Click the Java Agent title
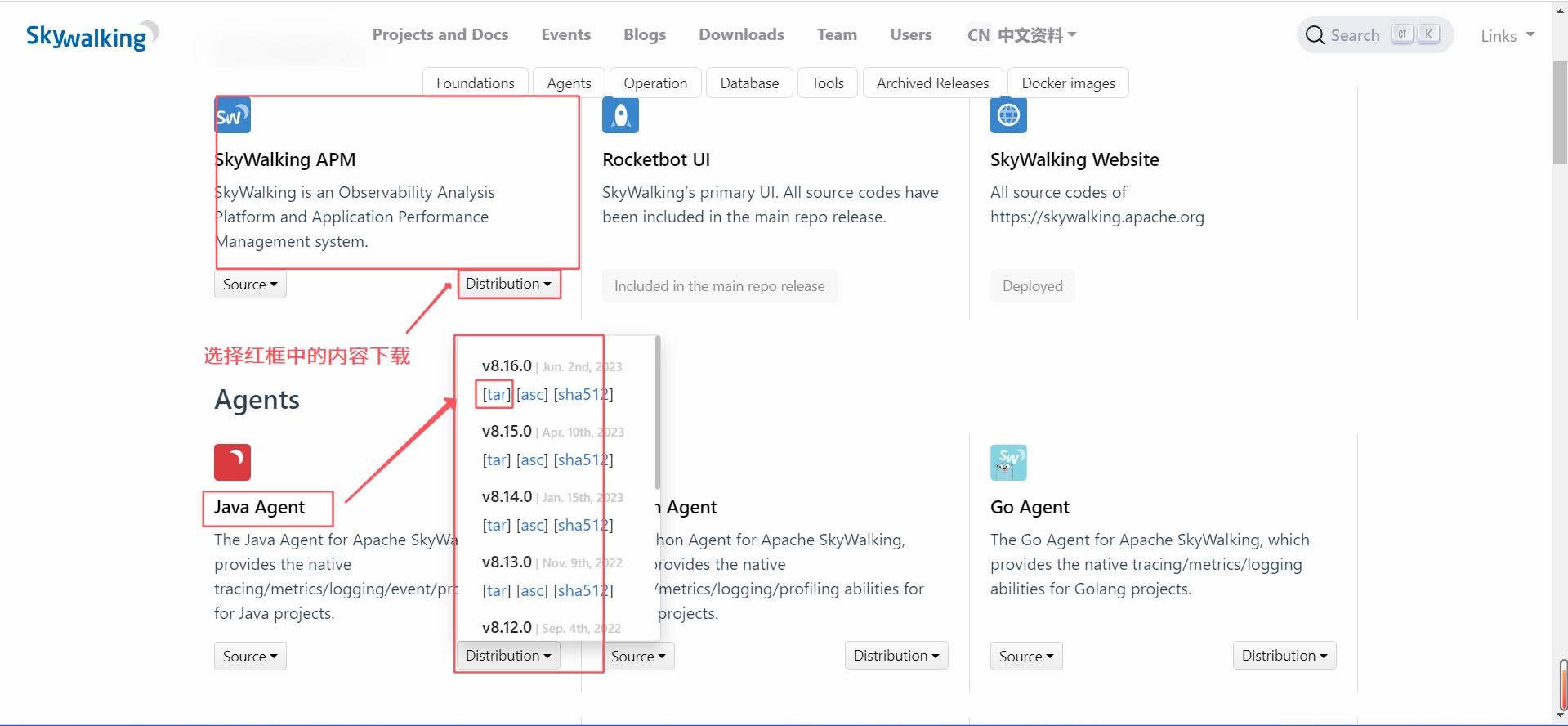1568x726 pixels. (x=259, y=507)
